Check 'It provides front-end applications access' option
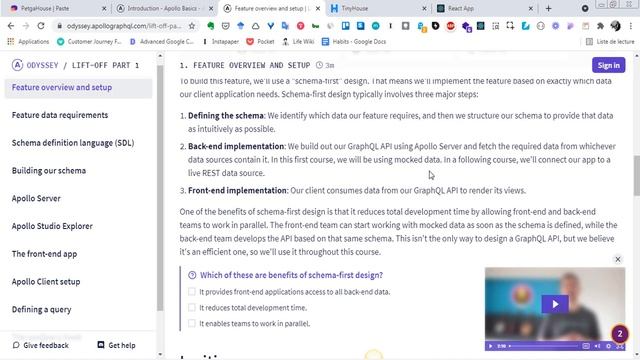Viewport: 640px width, 360px height. coord(191,291)
